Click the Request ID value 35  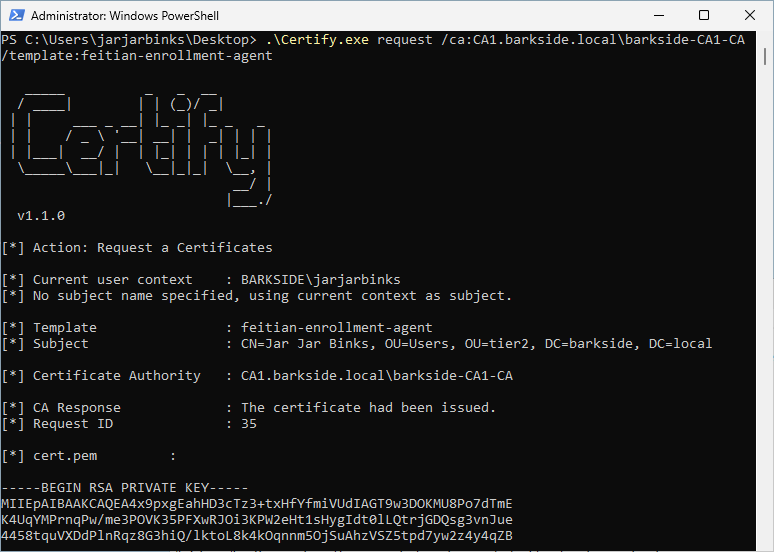pyautogui.click(x=249, y=423)
